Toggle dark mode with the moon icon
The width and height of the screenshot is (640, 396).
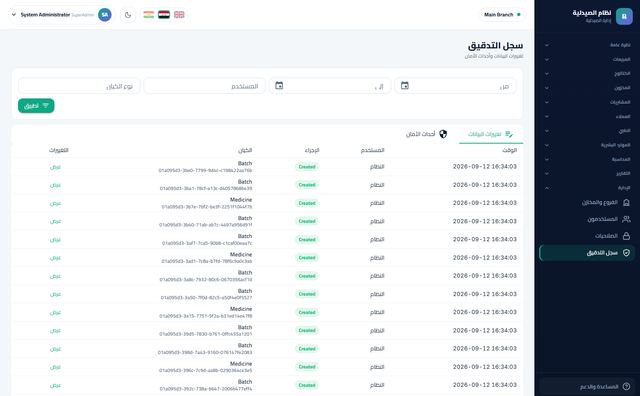tap(128, 15)
